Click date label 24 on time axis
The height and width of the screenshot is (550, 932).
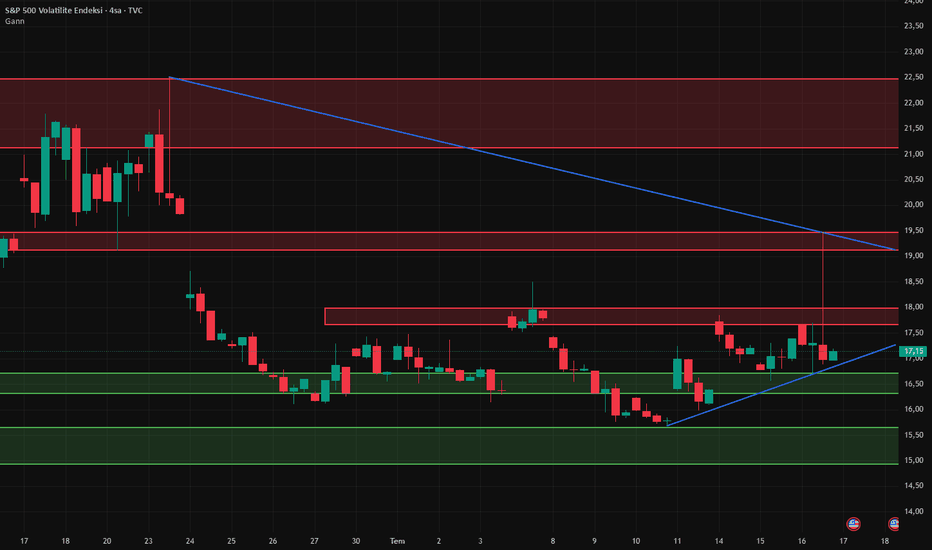pos(190,541)
